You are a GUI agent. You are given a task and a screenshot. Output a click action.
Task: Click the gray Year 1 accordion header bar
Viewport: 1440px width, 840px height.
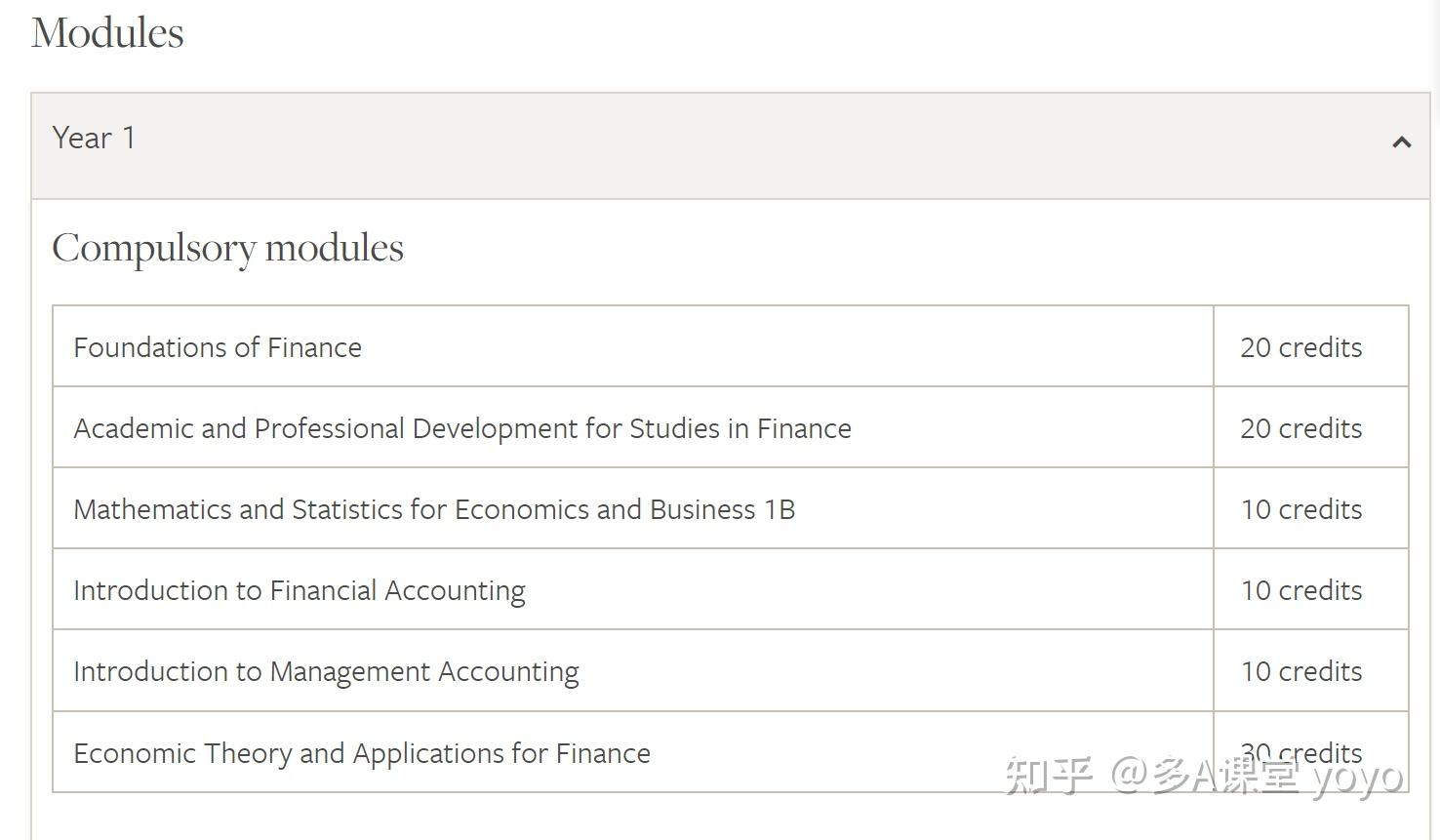click(x=730, y=146)
